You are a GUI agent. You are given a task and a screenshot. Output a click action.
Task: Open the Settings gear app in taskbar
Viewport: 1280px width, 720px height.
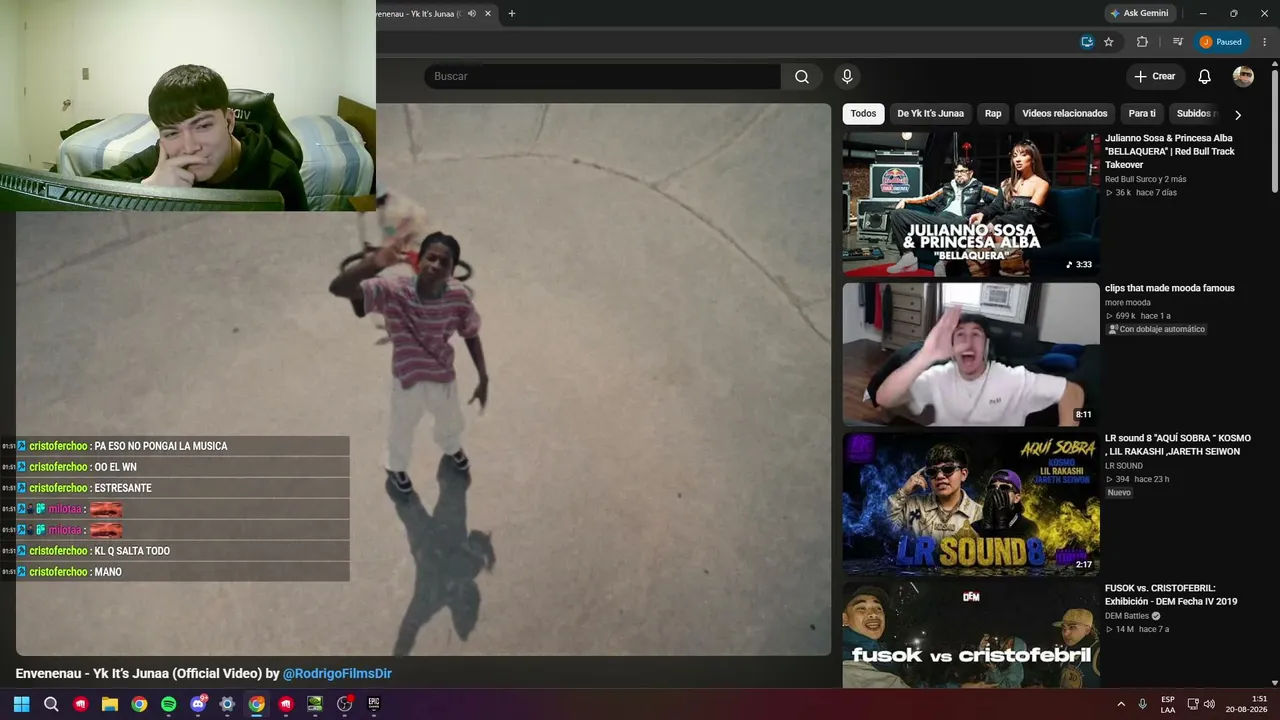[x=227, y=704]
